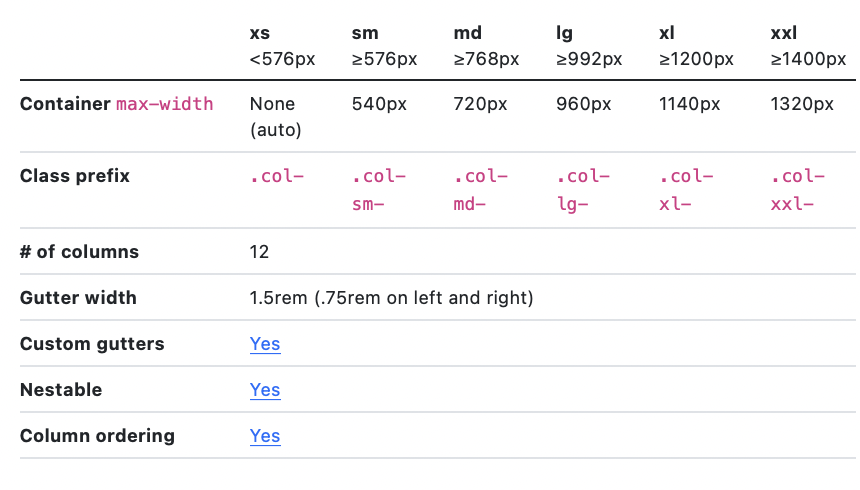Click the max-width code label
The width and height of the screenshot is (860, 490).
coord(165,104)
